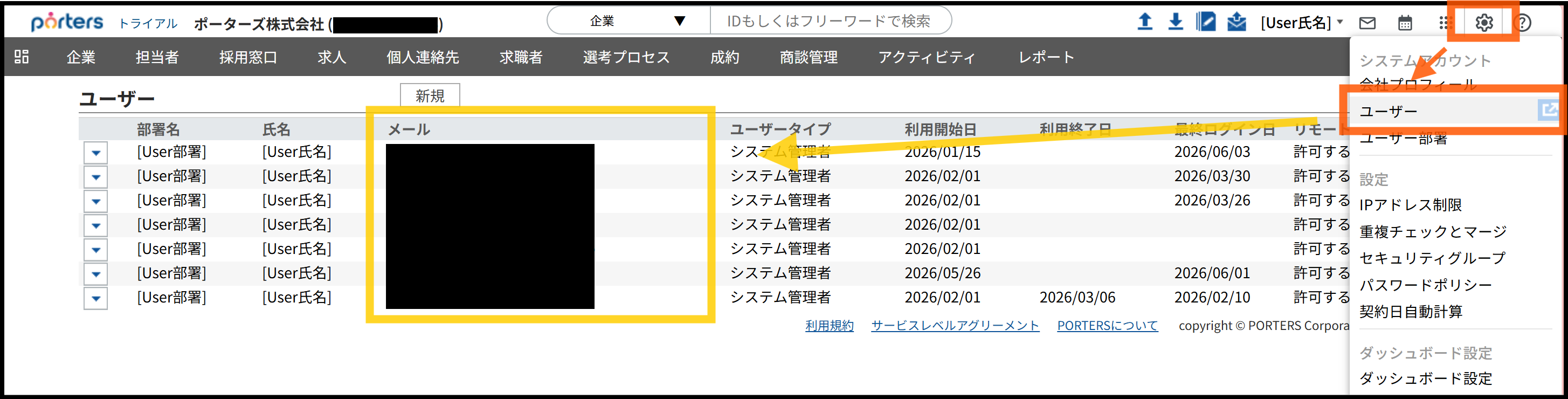1568x399 pixels.
Task: Select ダッシュボード設定 menu entry
Action: (1426, 379)
